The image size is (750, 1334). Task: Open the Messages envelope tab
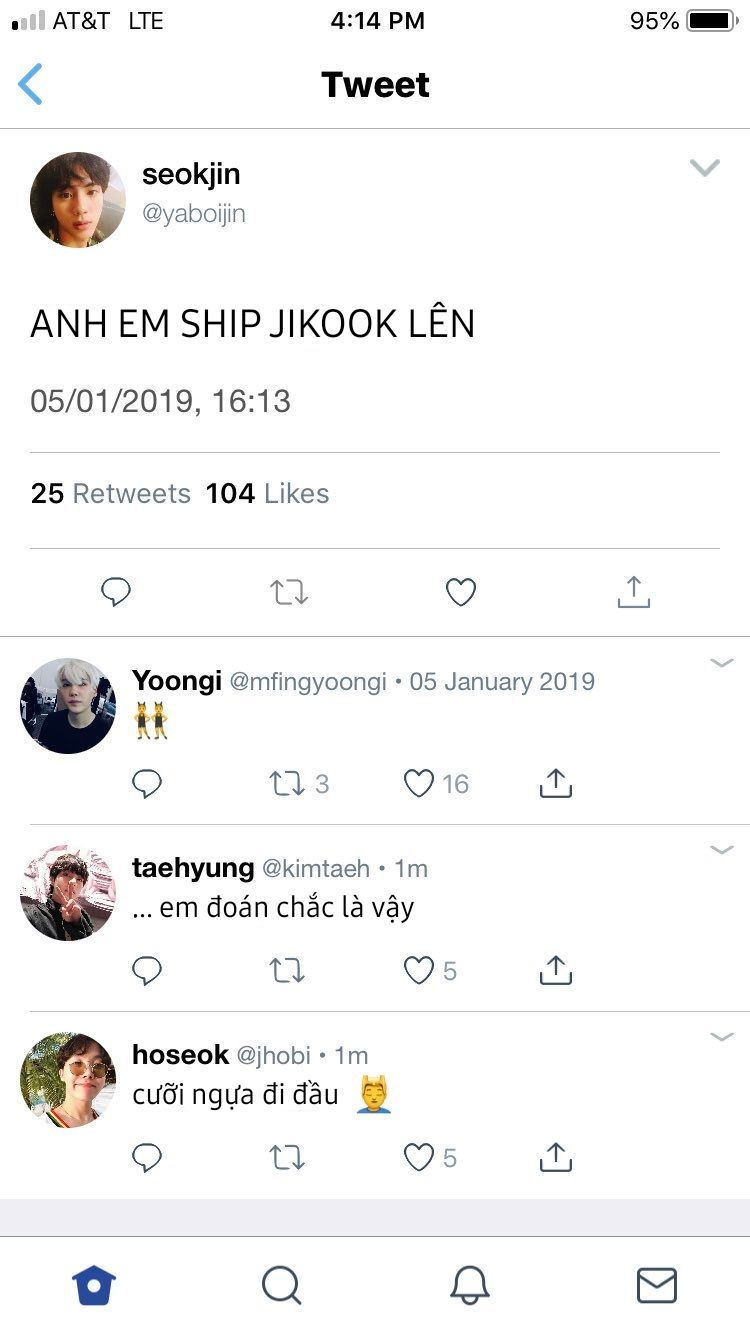pos(657,1285)
